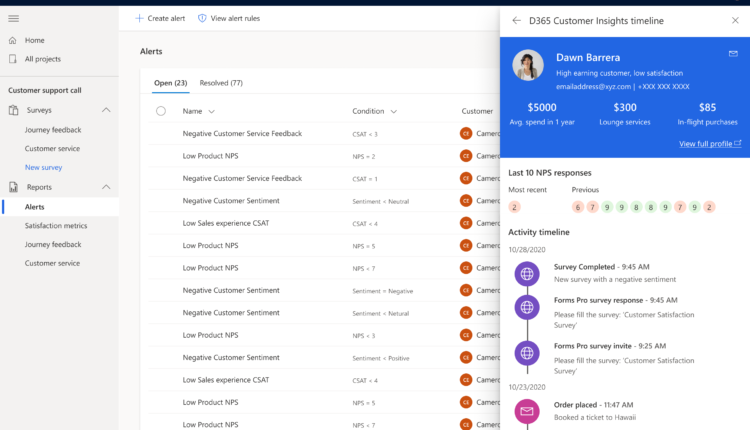Screen dimensions: 750x430
Task: Switch to the Resolved (77) tab
Action: 221,83
